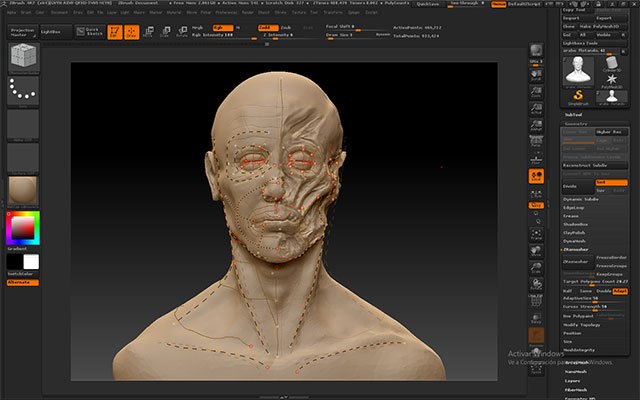Click the Alternate color button
This screenshot has width=640, height=400.
coord(23,282)
